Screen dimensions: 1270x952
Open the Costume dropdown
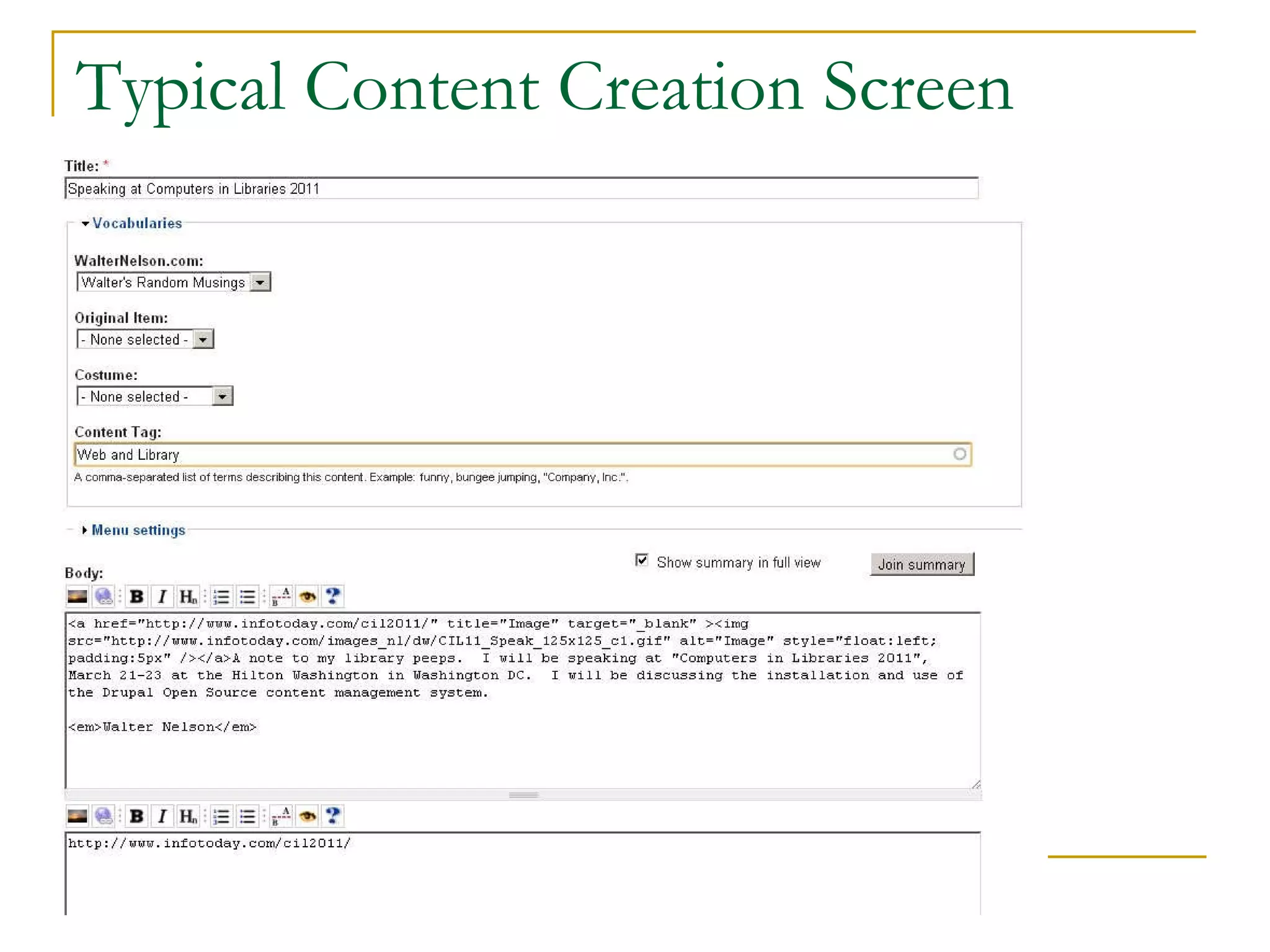(x=154, y=396)
